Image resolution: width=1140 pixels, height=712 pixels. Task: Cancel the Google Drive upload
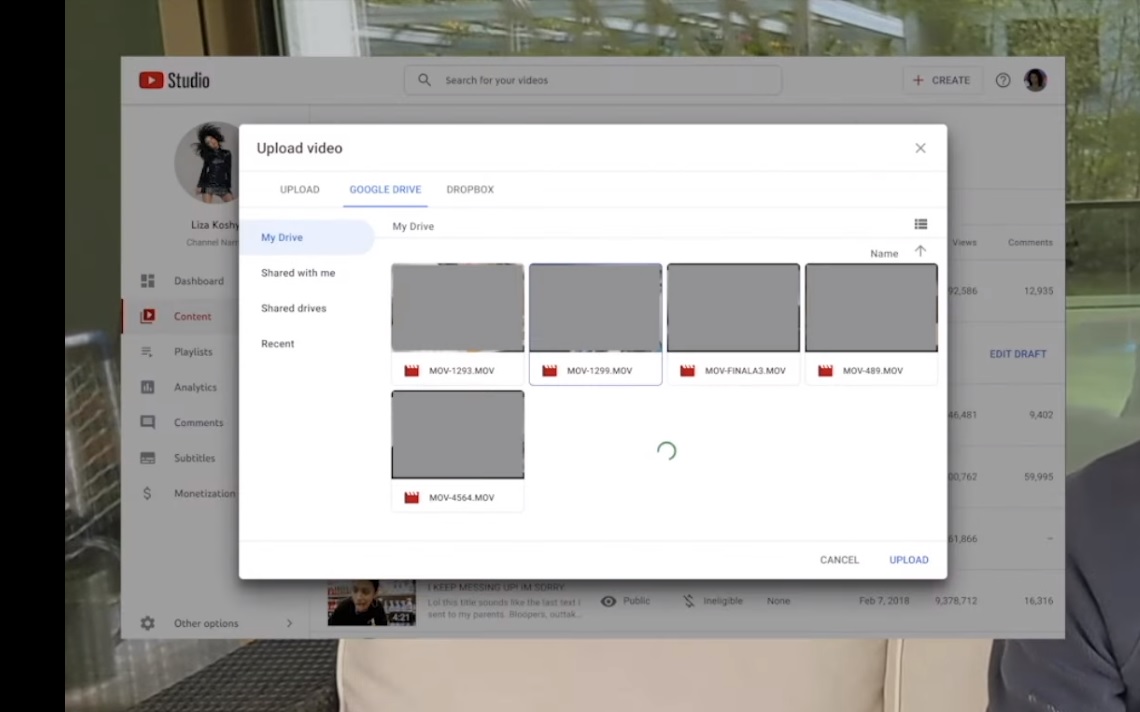point(839,559)
